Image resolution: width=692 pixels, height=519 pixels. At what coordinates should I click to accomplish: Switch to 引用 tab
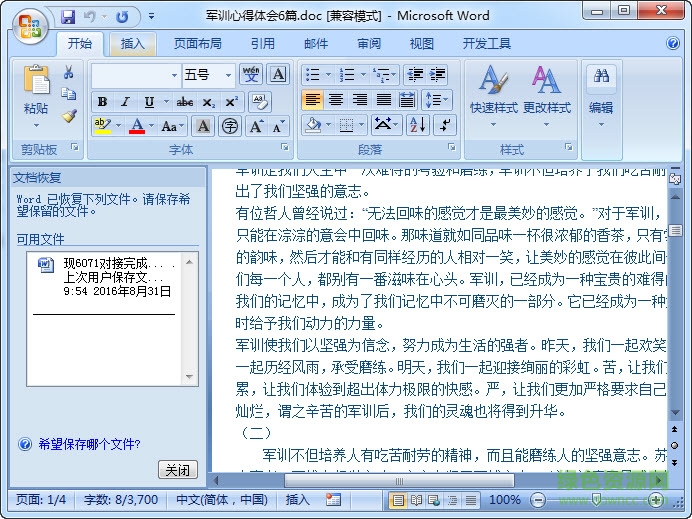(x=263, y=44)
